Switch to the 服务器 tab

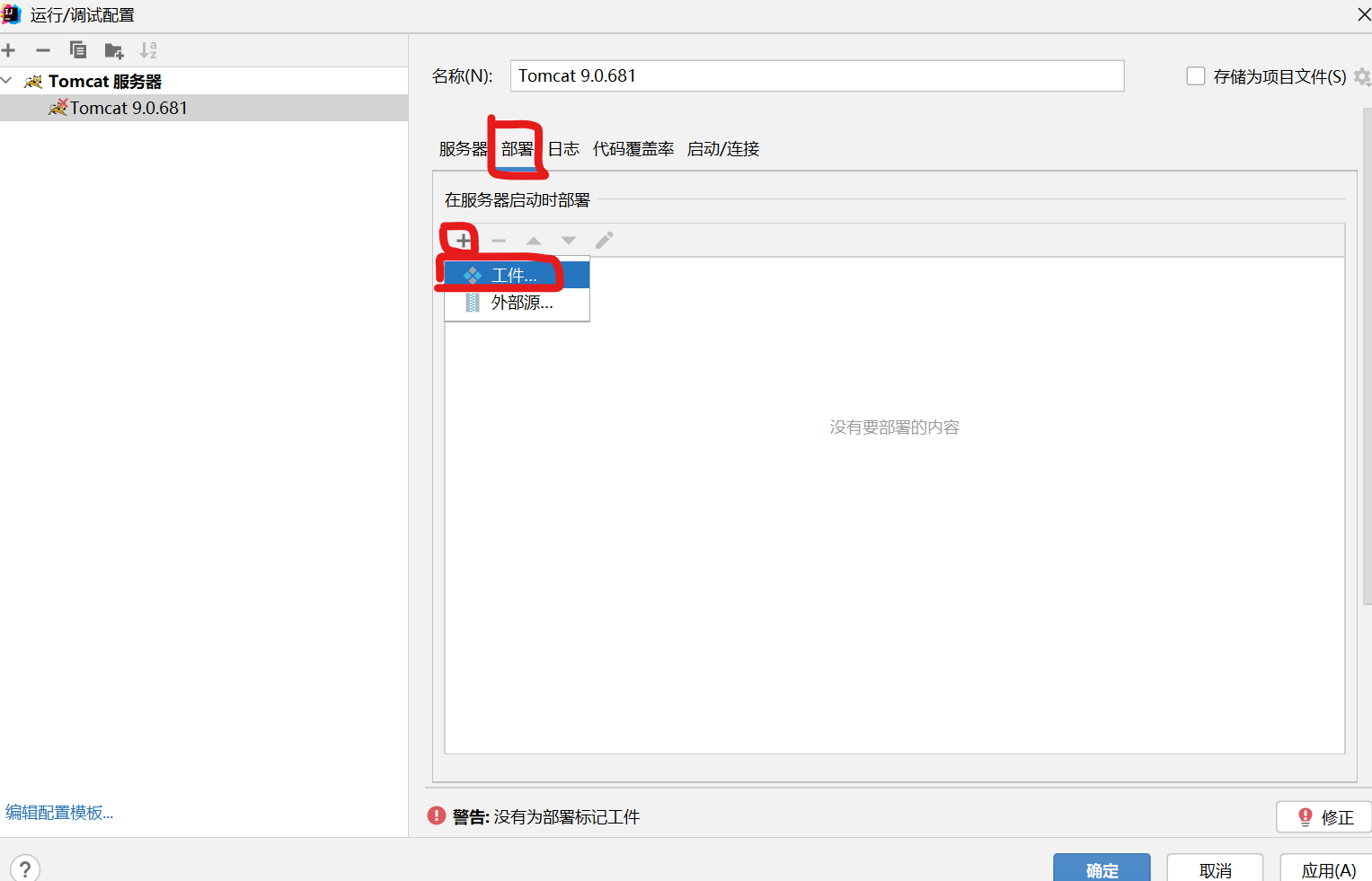point(463,149)
